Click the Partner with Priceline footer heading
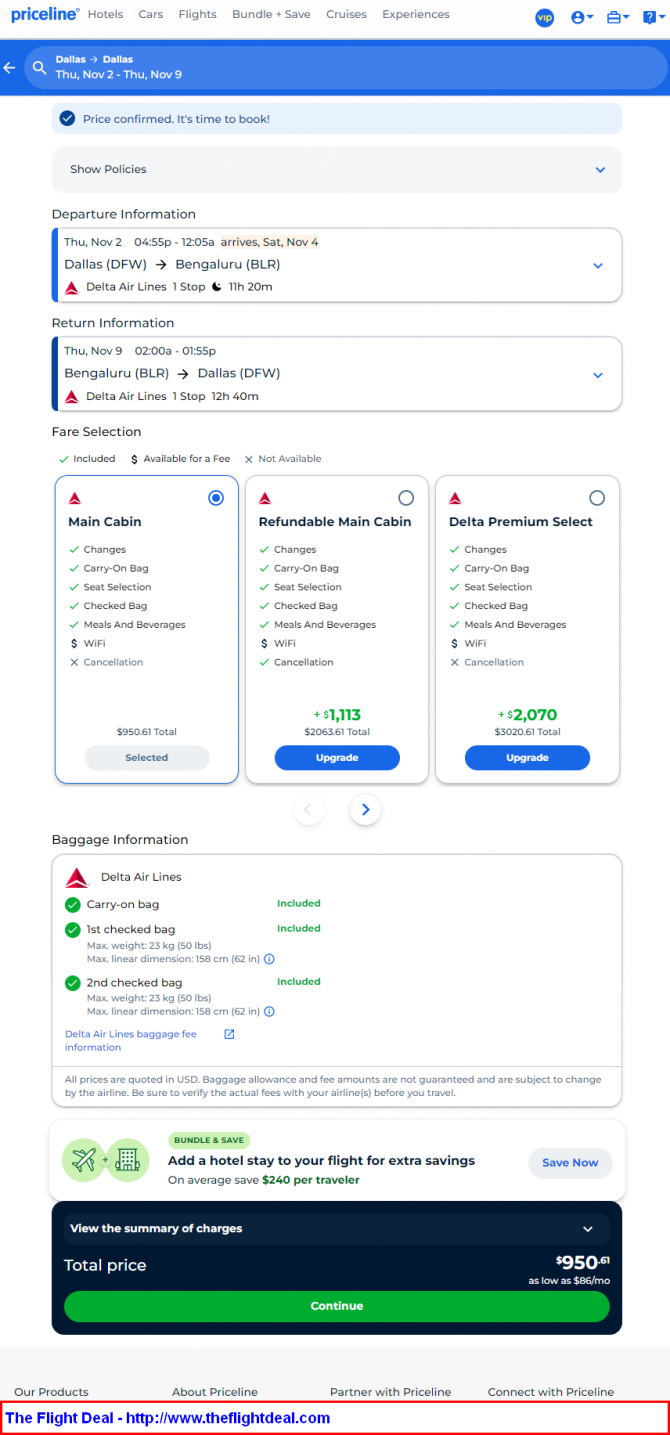This screenshot has height=1435, width=670. 391,1392
